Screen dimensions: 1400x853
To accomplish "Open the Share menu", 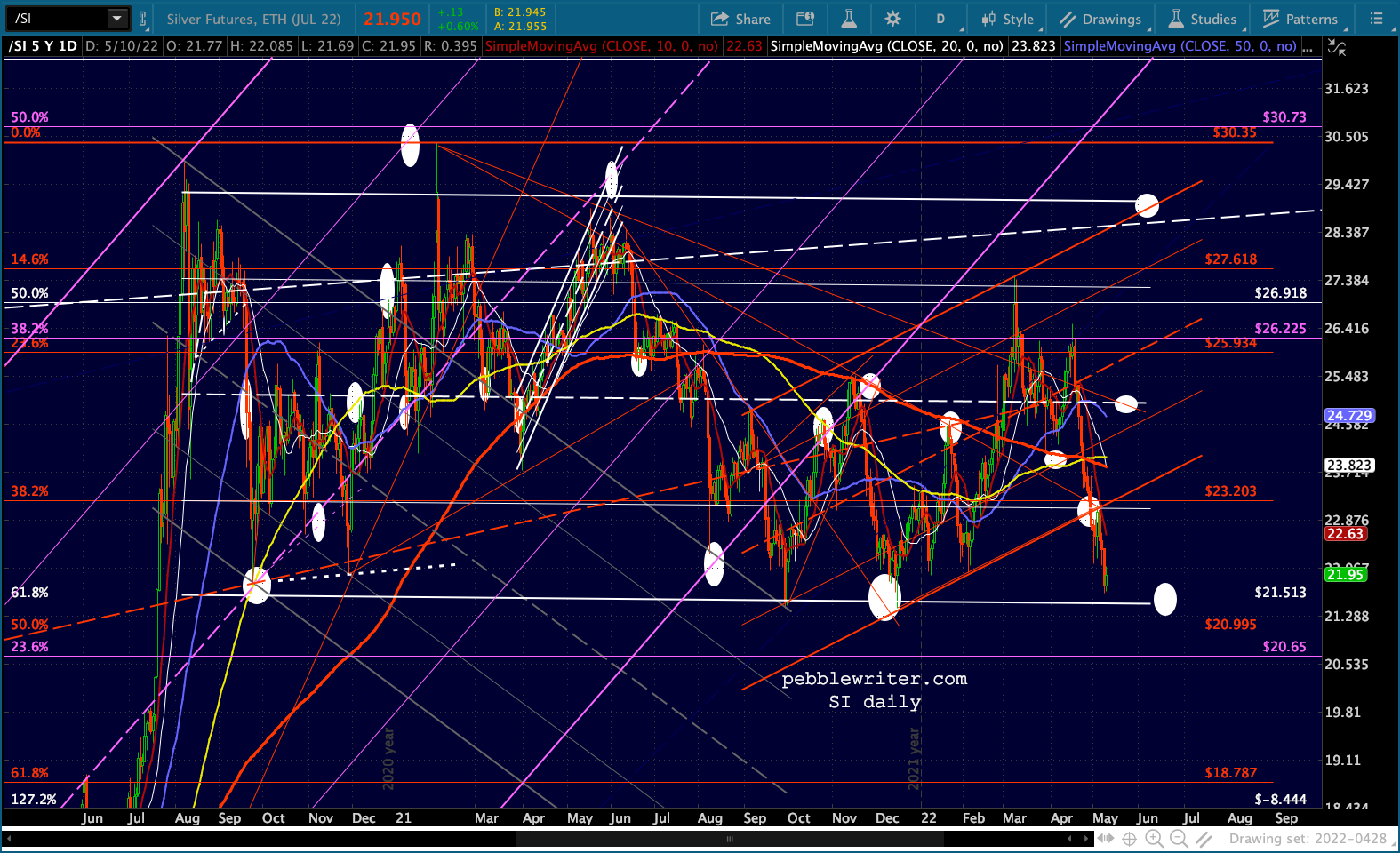I will coord(740,19).
